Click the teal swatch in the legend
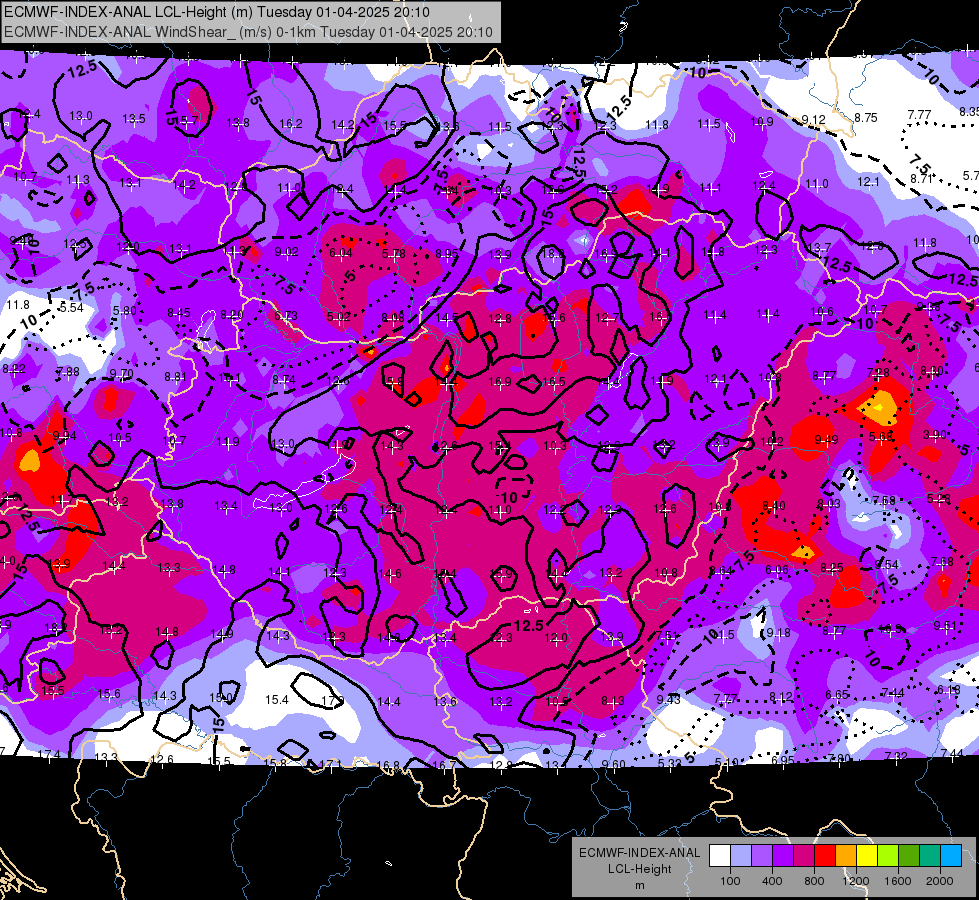The height and width of the screenshot is (900, 979). pos(930,856)
